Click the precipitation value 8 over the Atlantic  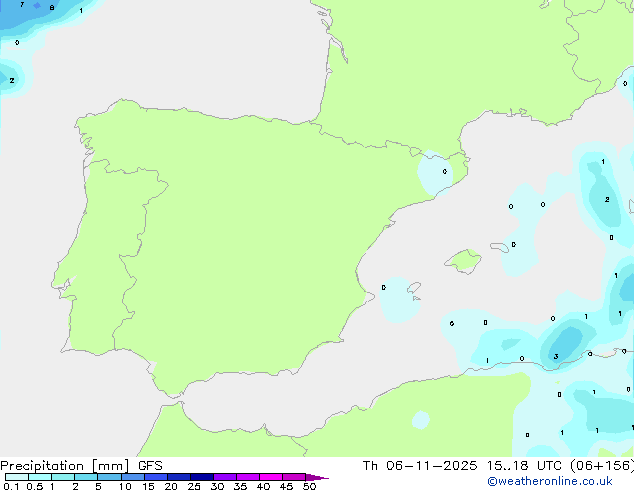tap(52, 8)
